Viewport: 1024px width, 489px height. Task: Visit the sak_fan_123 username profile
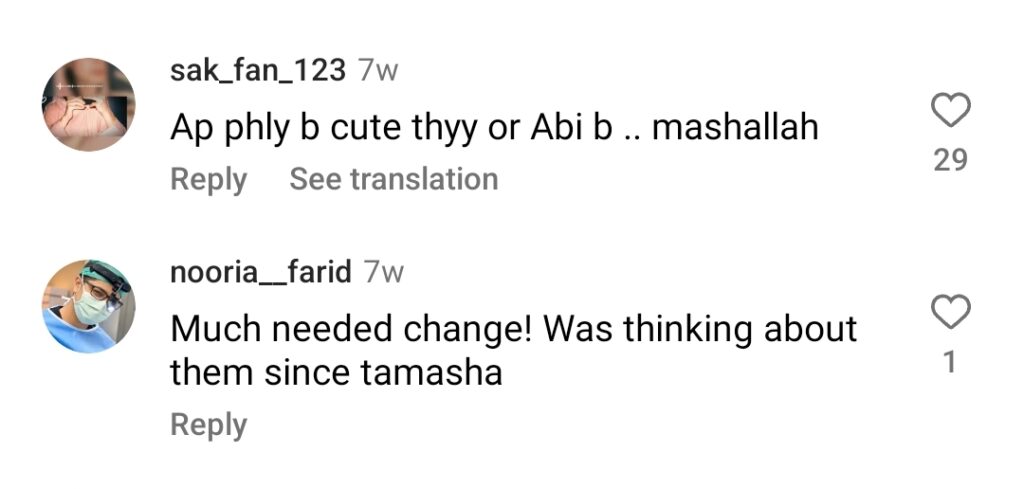click(x=258, y=71)
